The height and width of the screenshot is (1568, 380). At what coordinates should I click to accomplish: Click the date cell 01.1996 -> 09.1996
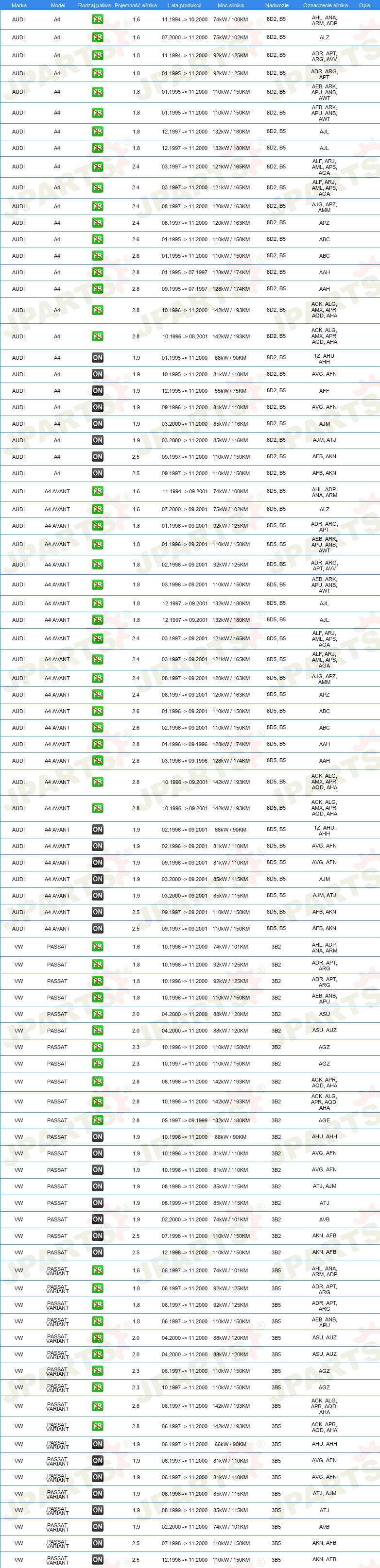(185, 744)
